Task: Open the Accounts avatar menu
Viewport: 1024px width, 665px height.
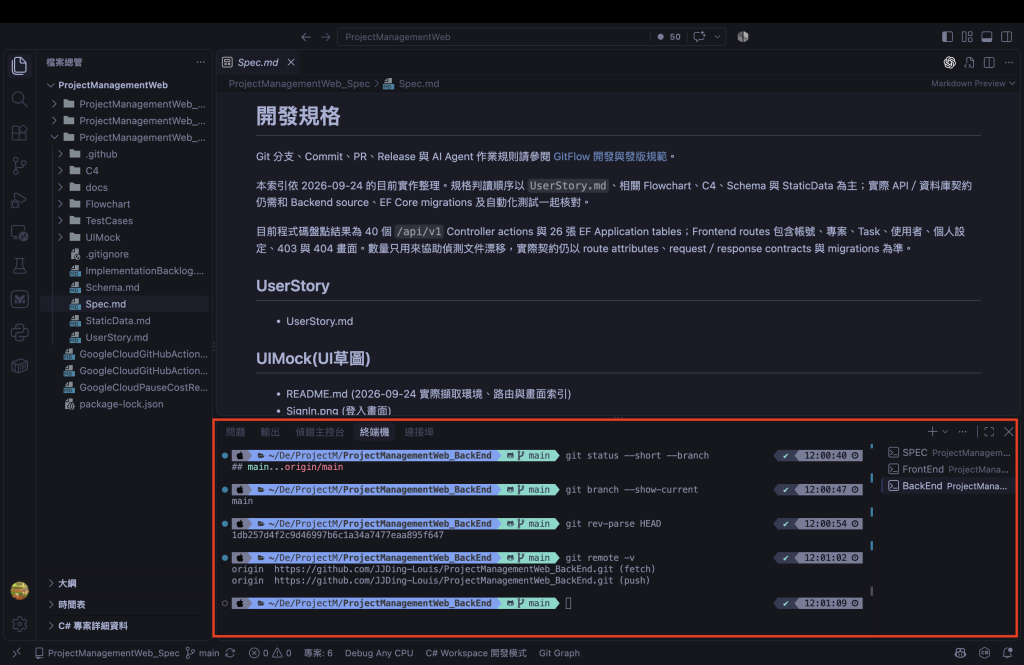Action: (20, 591)
